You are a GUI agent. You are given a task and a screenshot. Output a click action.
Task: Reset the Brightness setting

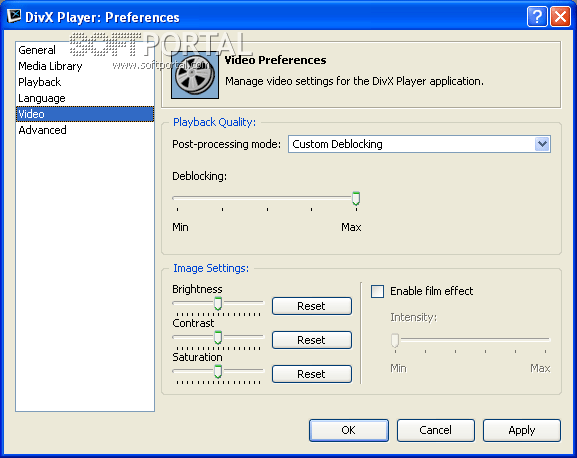tap(312, 306)
